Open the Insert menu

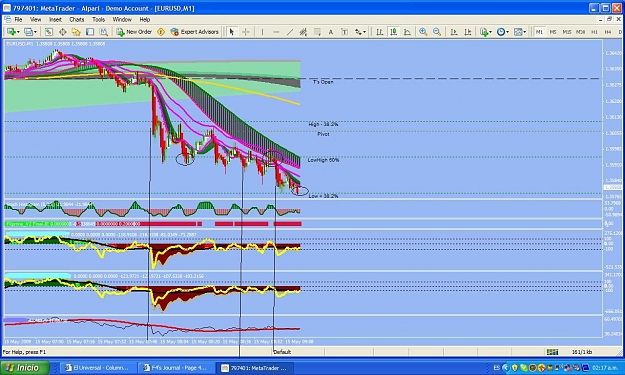coord(55,19)
